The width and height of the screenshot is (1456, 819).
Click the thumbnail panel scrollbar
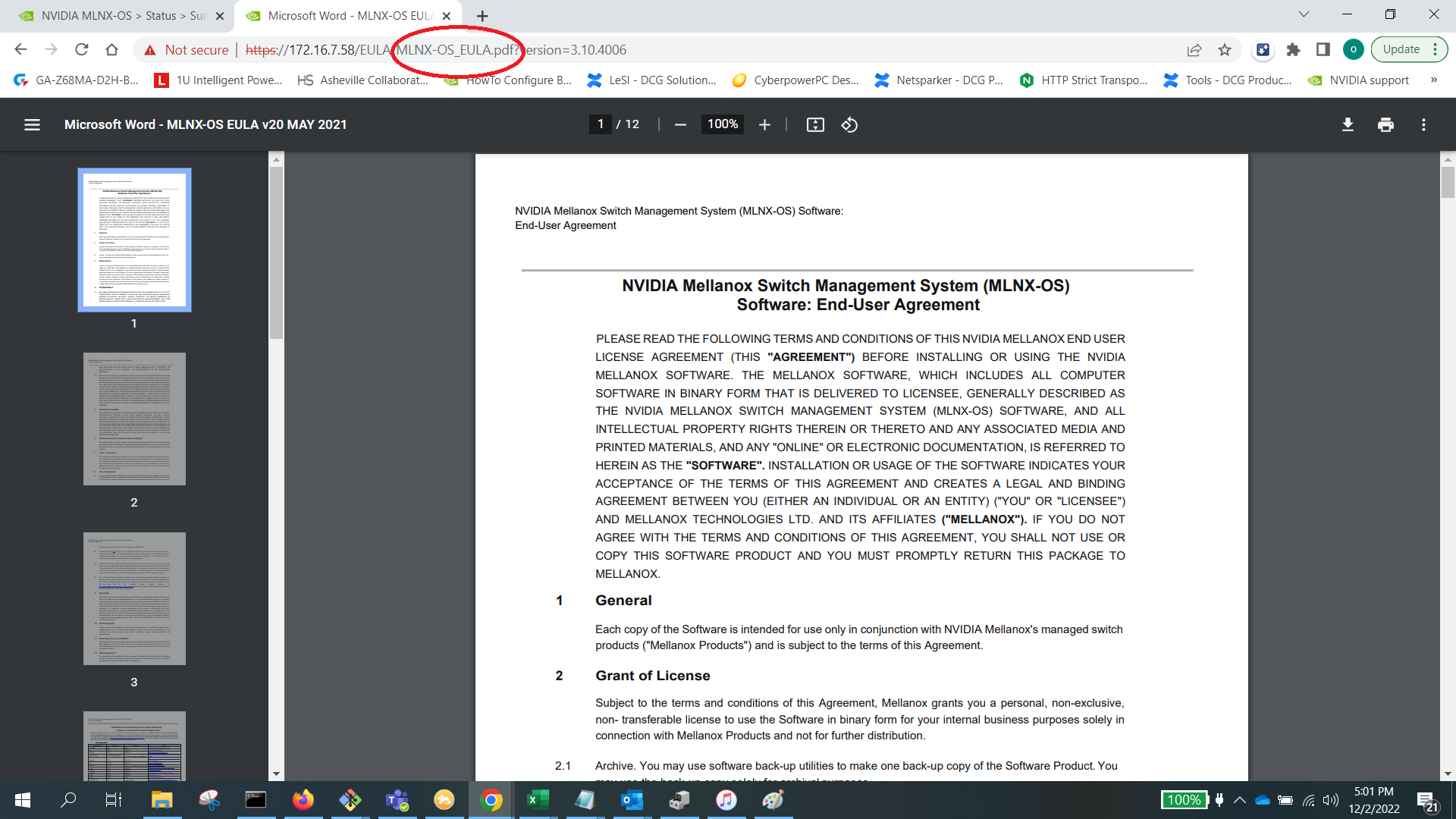coord(276,253)
